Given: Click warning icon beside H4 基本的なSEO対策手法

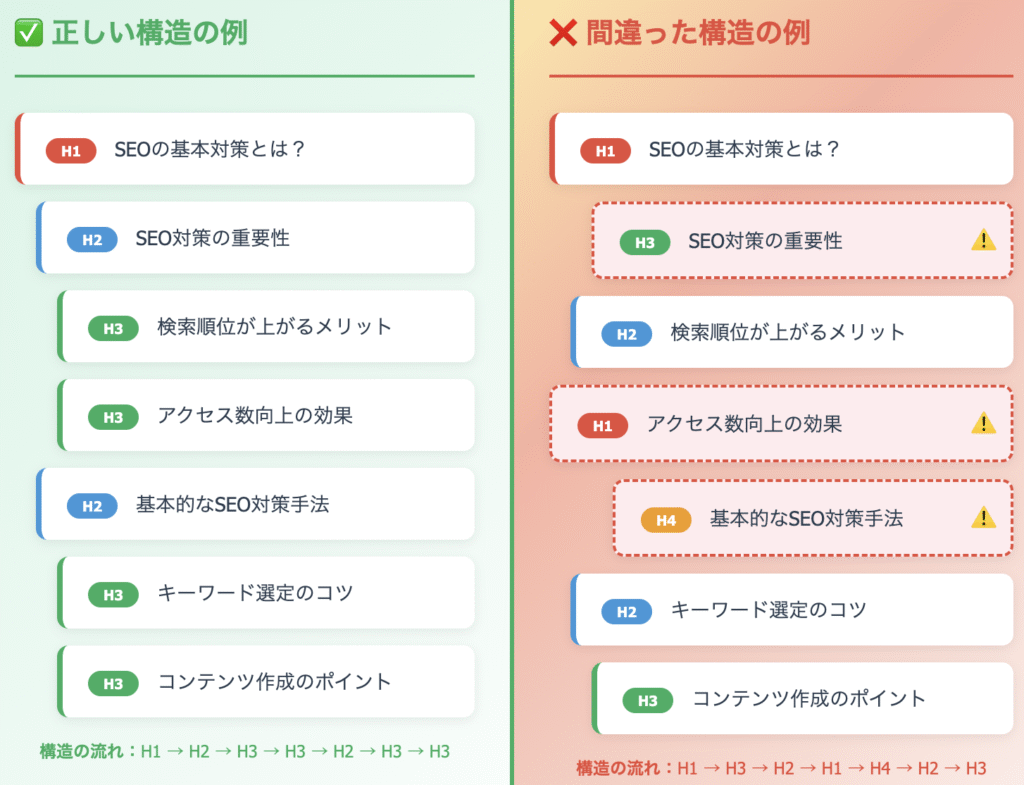Looking at the screenshot, I should (x=983, y=518).
